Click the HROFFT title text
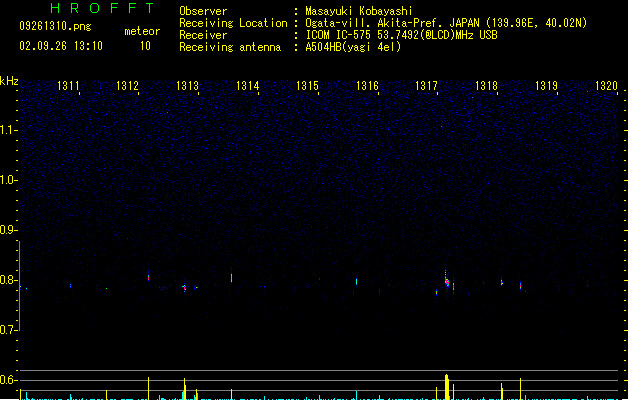The width and height of the screenshot is (629, 400). point(102,8)
